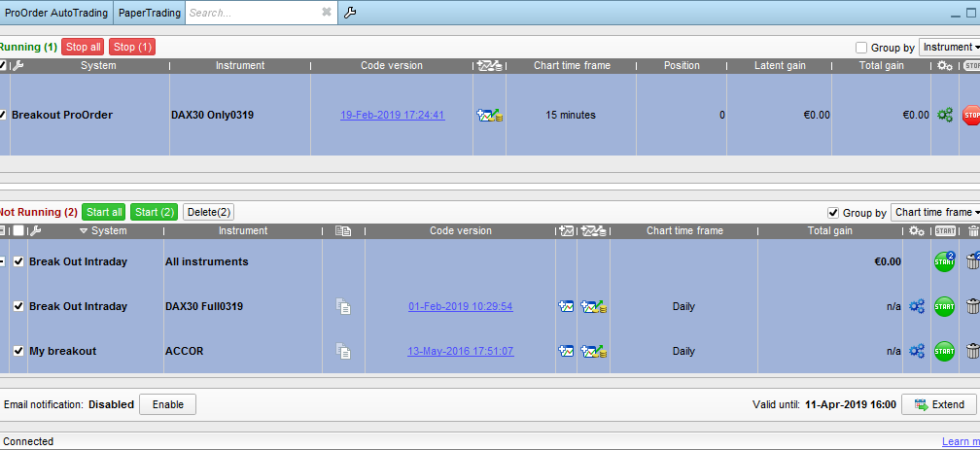Switch to PaperTrading tab
The width and height of the screenshot is (980, 450).
[x=149, y=12]
